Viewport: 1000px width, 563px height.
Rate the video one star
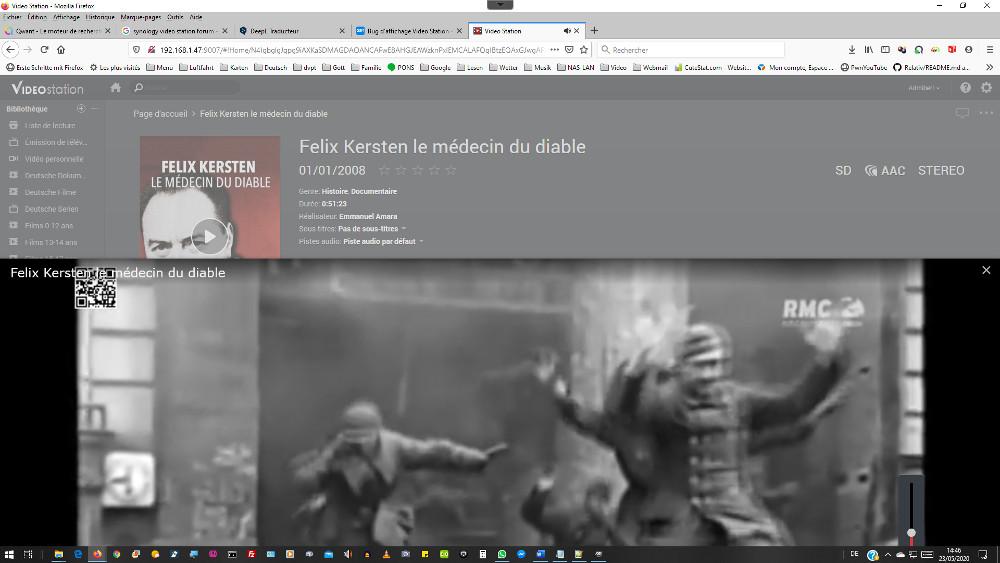coord(385,170)
